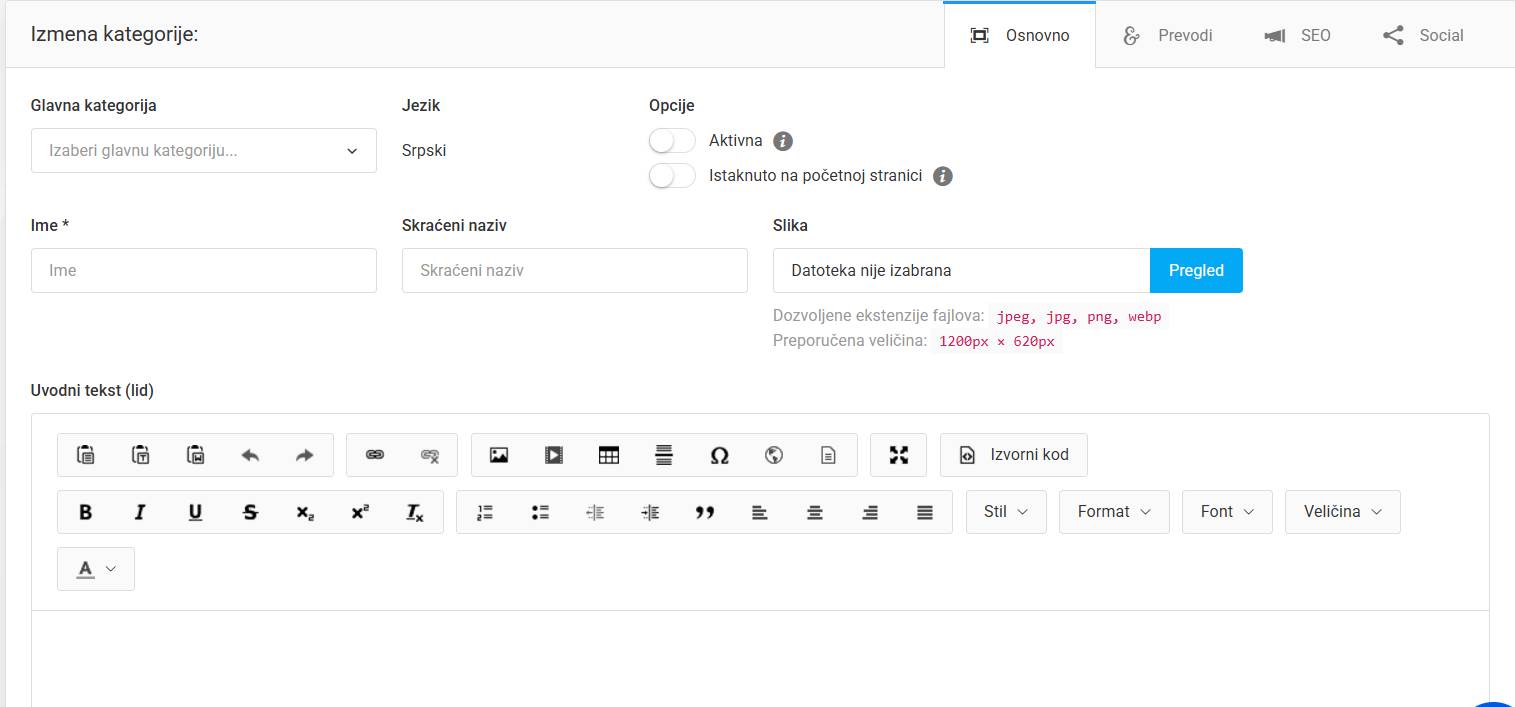
Task: Insert a numbered list
Action: tap(485, 512)
